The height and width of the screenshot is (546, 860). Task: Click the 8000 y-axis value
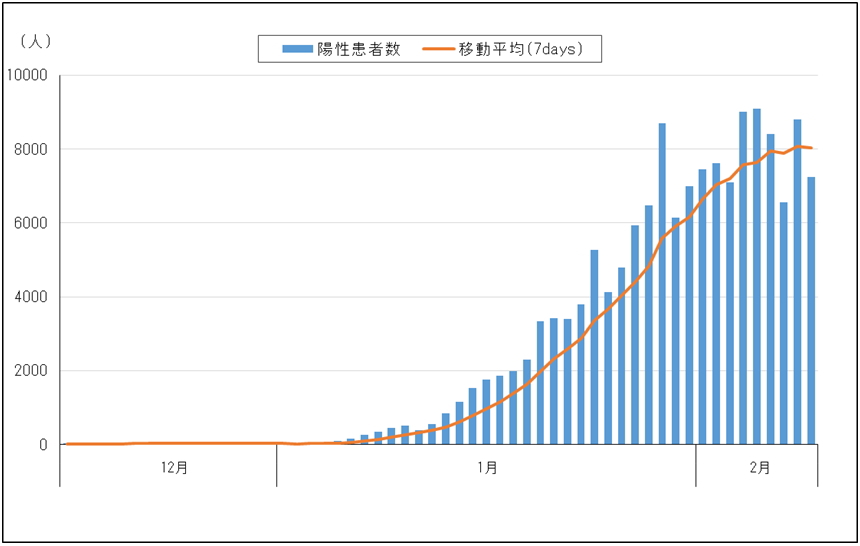(x=31, y=149)
